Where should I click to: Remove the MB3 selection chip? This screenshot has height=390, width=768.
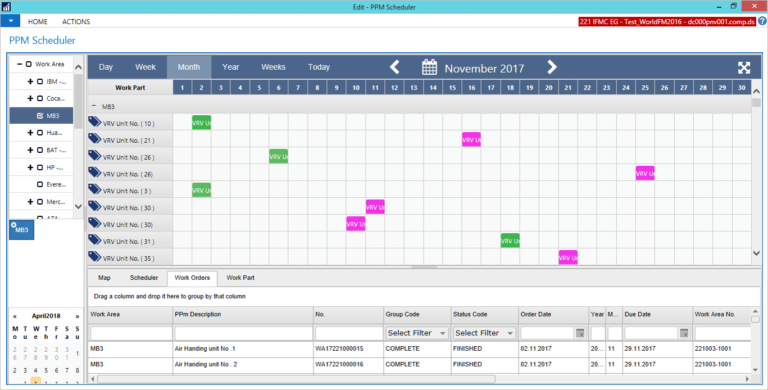click(x=13, y=225)
